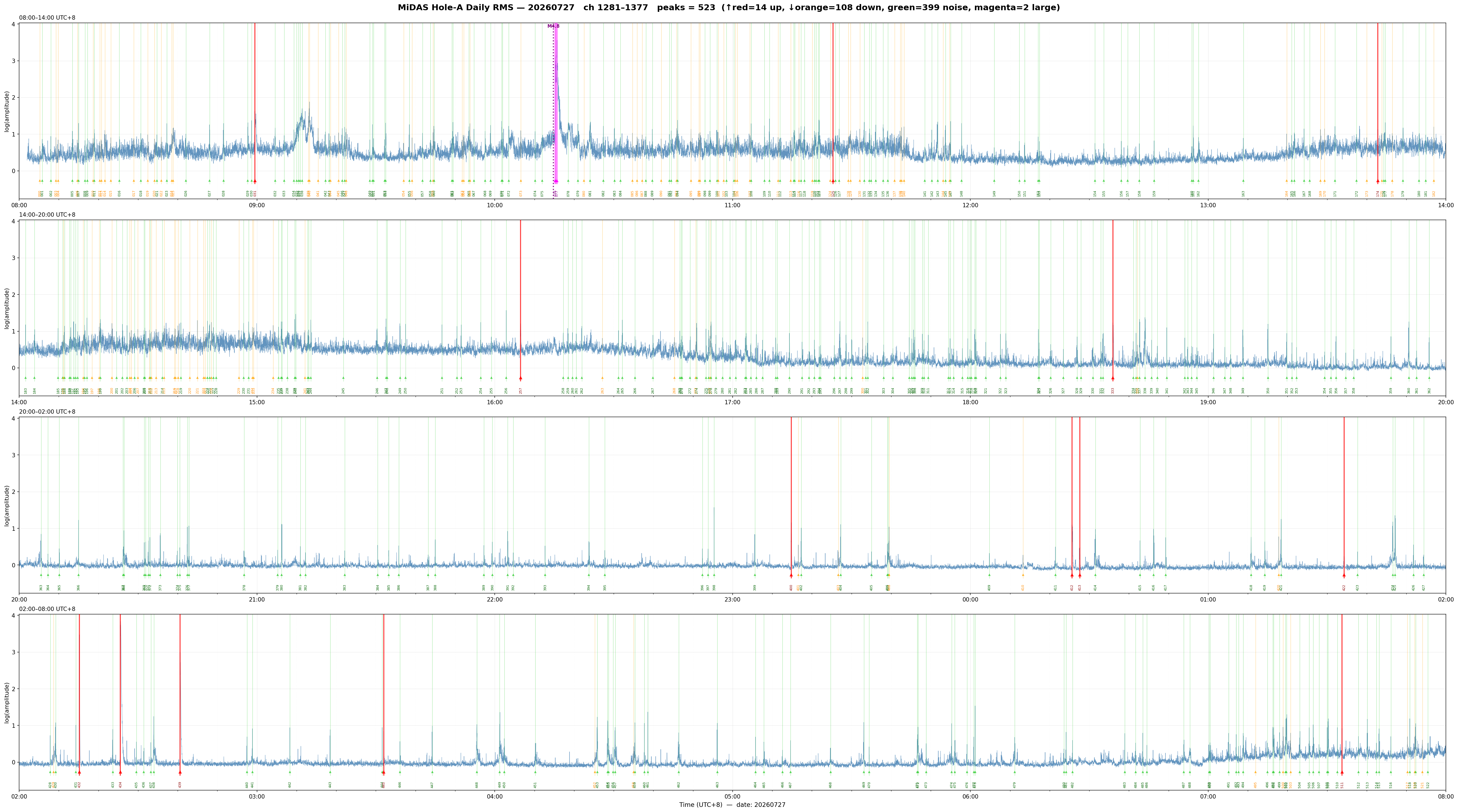The image size is (1458, 812).
Task: Select the green peak number label 451
Action: [535, 785]
